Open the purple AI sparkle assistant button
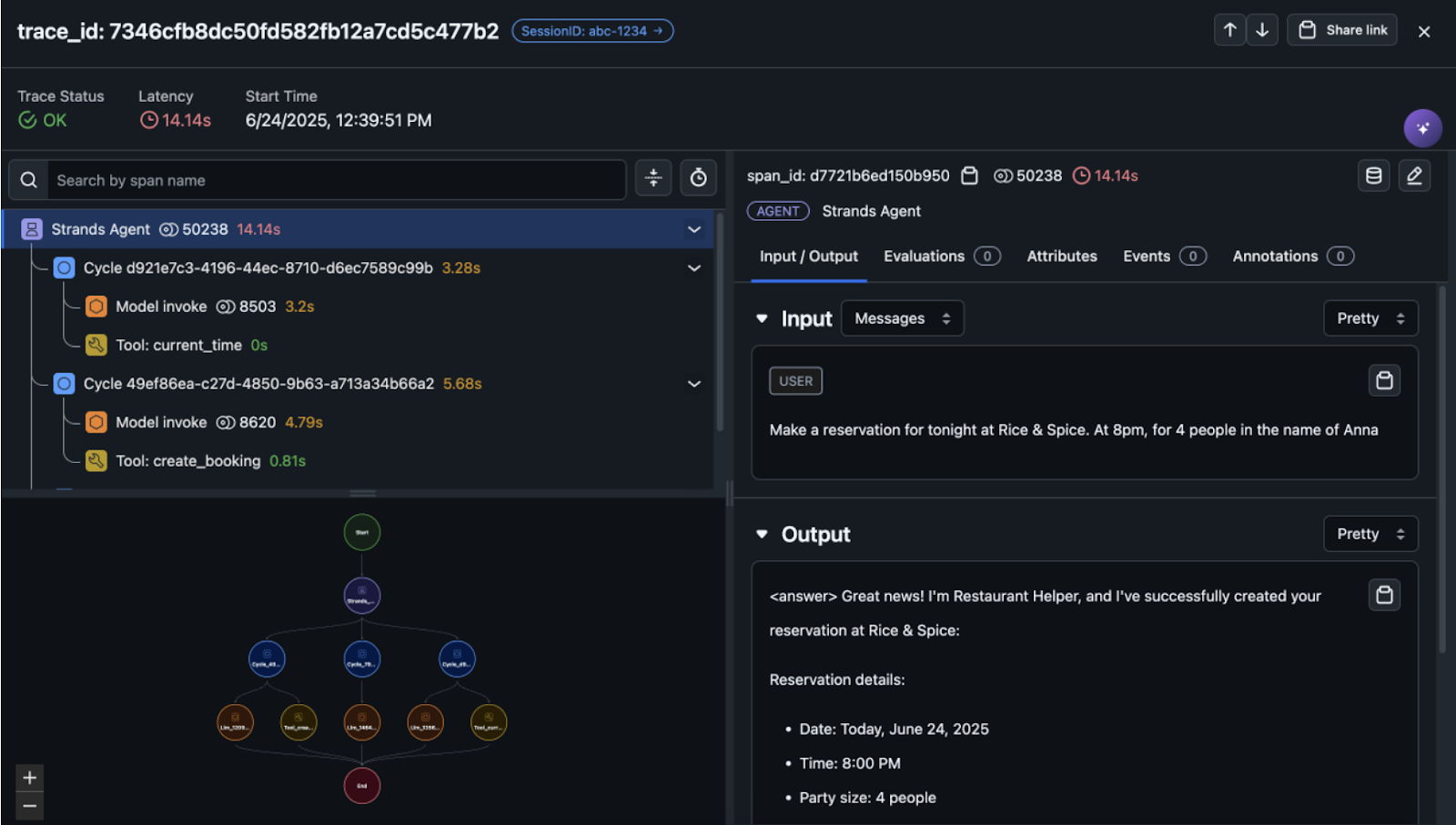The width and height of the screenshot is (1456, 825). tap(1422, 128)
